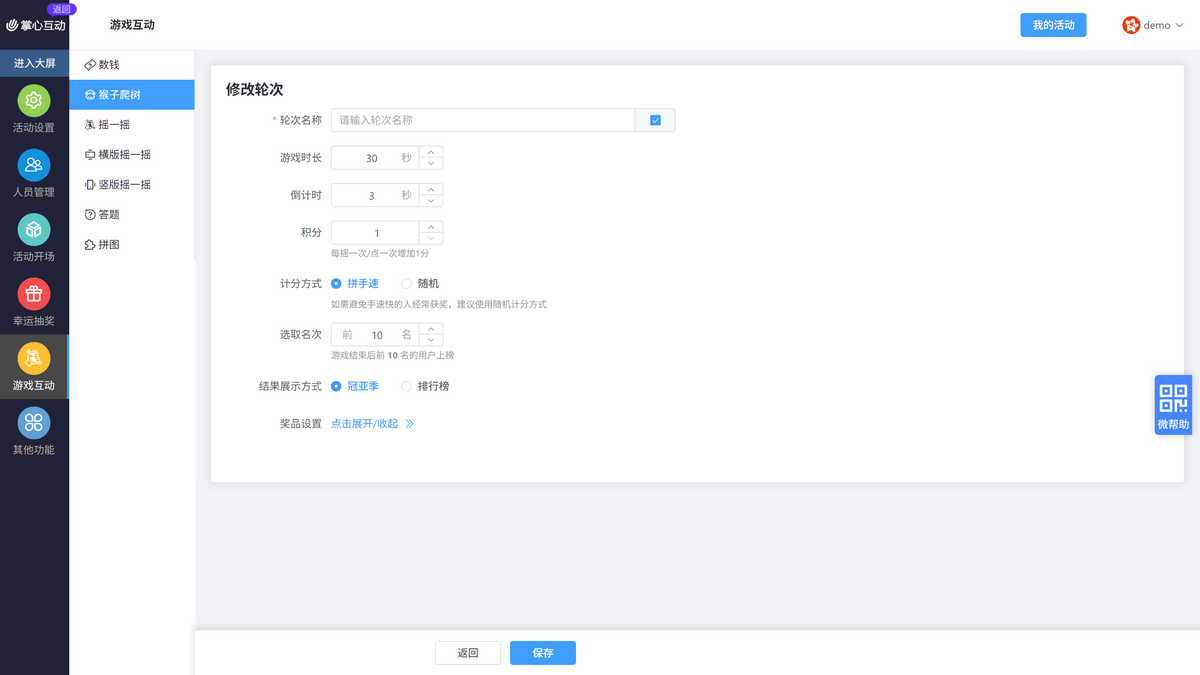This screenshot has width=1200, height=675.
Task: Toggle checkbox beside 轮次名称 input
Action: pos(655,120)
